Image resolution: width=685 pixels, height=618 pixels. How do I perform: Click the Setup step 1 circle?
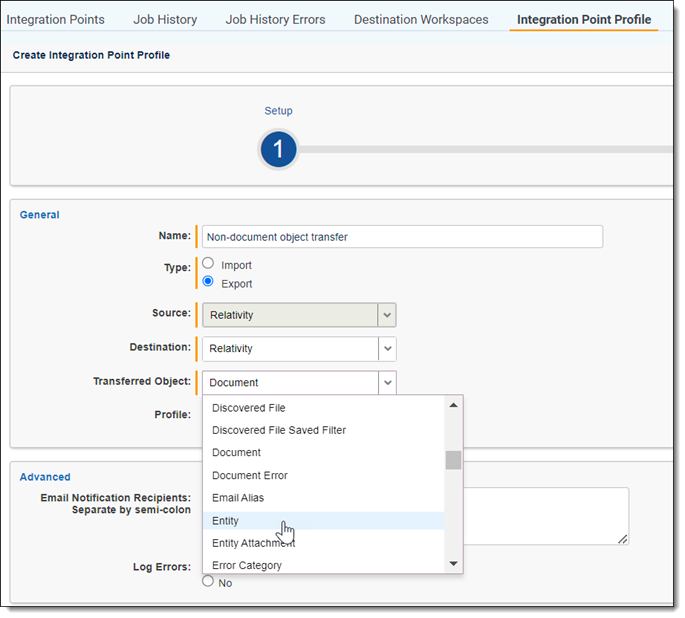click(278, 150)
